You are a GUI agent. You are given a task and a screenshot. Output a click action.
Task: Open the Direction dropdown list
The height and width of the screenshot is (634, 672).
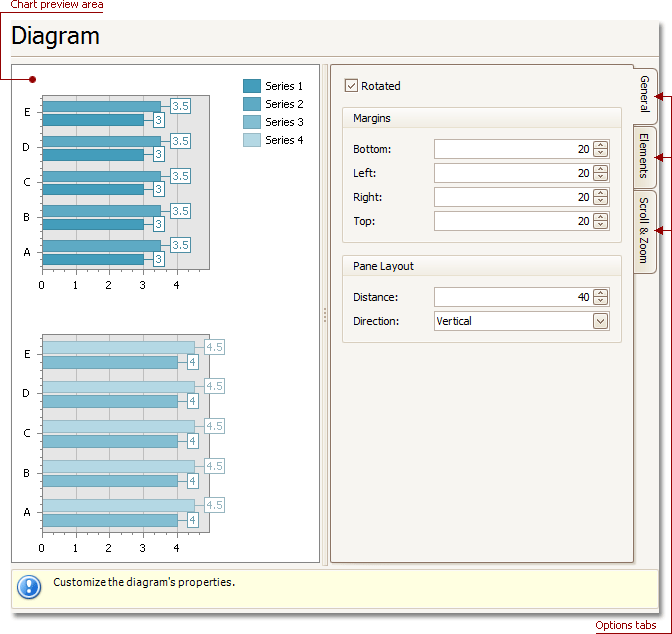(x=600, y=321)
